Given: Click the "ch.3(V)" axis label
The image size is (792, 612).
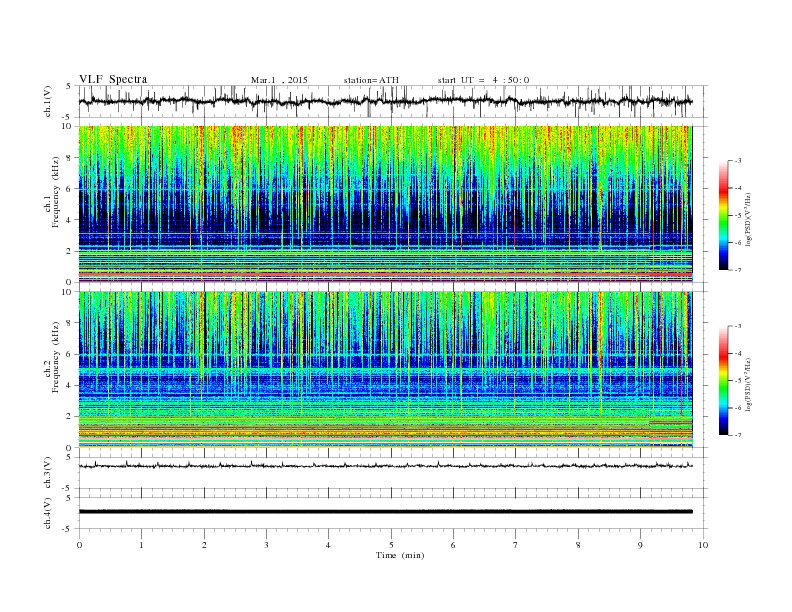Looking at the screenshot, I should pos(48,473).
